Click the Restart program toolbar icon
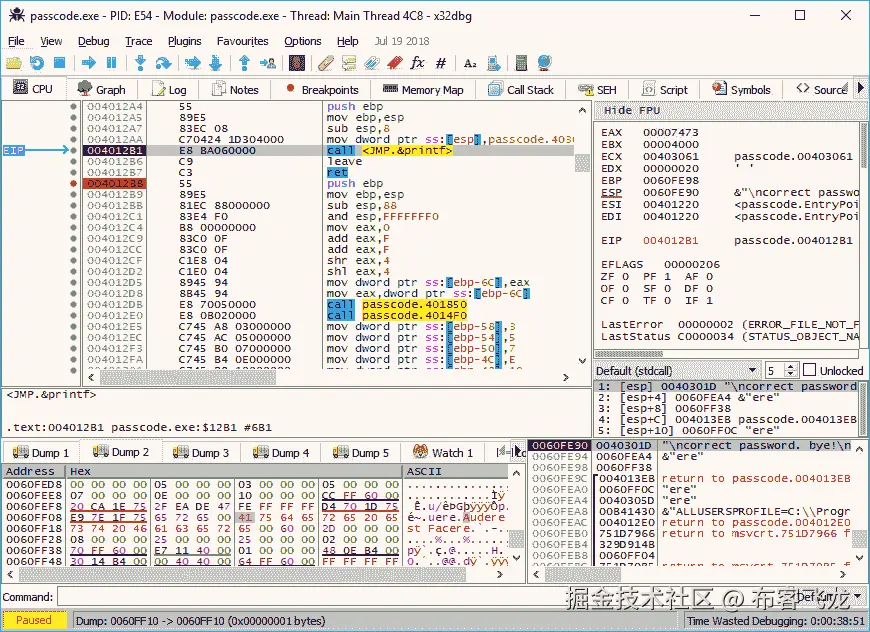The height and width of the screenshot is (632, 870). [x=37, y=63]
